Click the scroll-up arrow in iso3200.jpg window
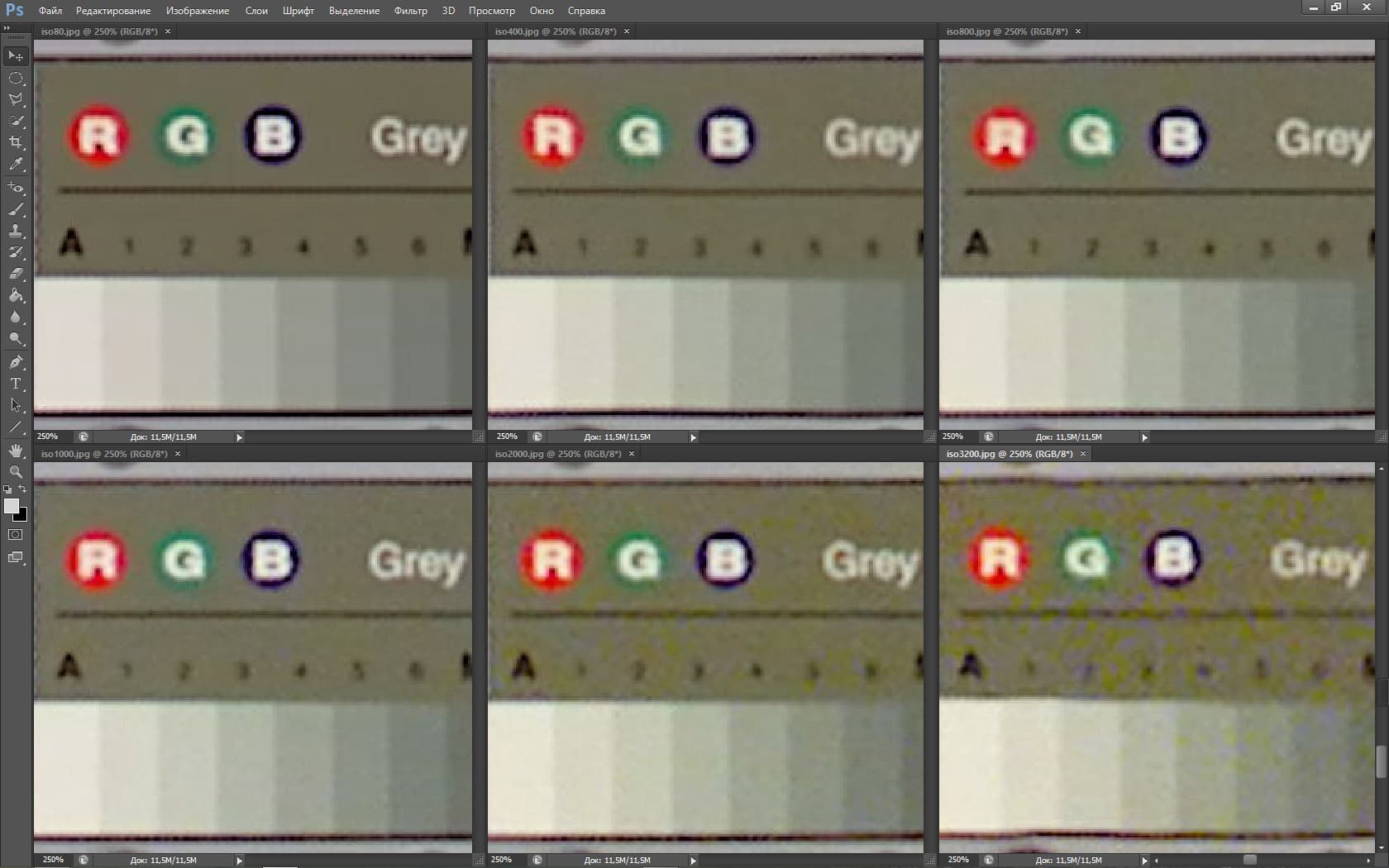1389x868 pixels. click(x=1381, y=469)
